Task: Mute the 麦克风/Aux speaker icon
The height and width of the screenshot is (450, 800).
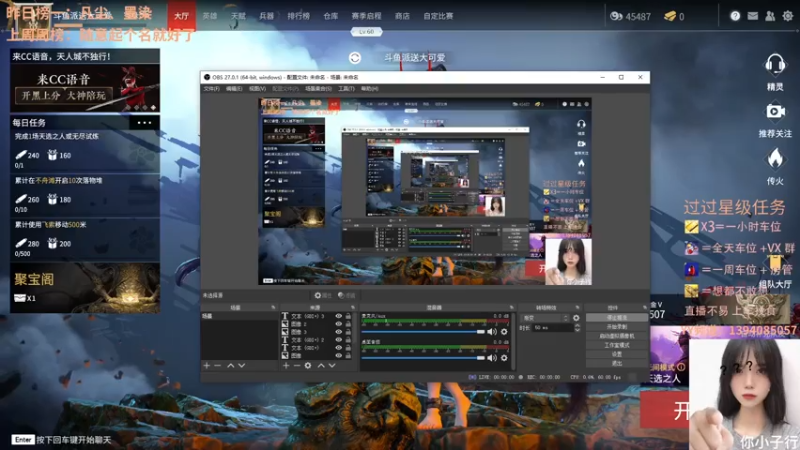Action: pyautogui.click(x=492, y=332)
